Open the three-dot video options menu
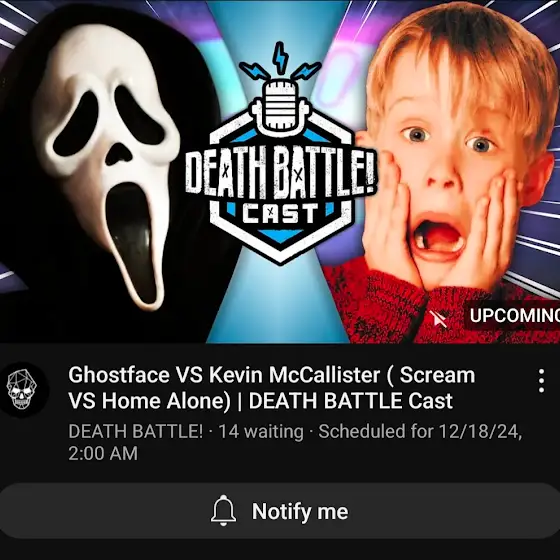 coord(541,381)
